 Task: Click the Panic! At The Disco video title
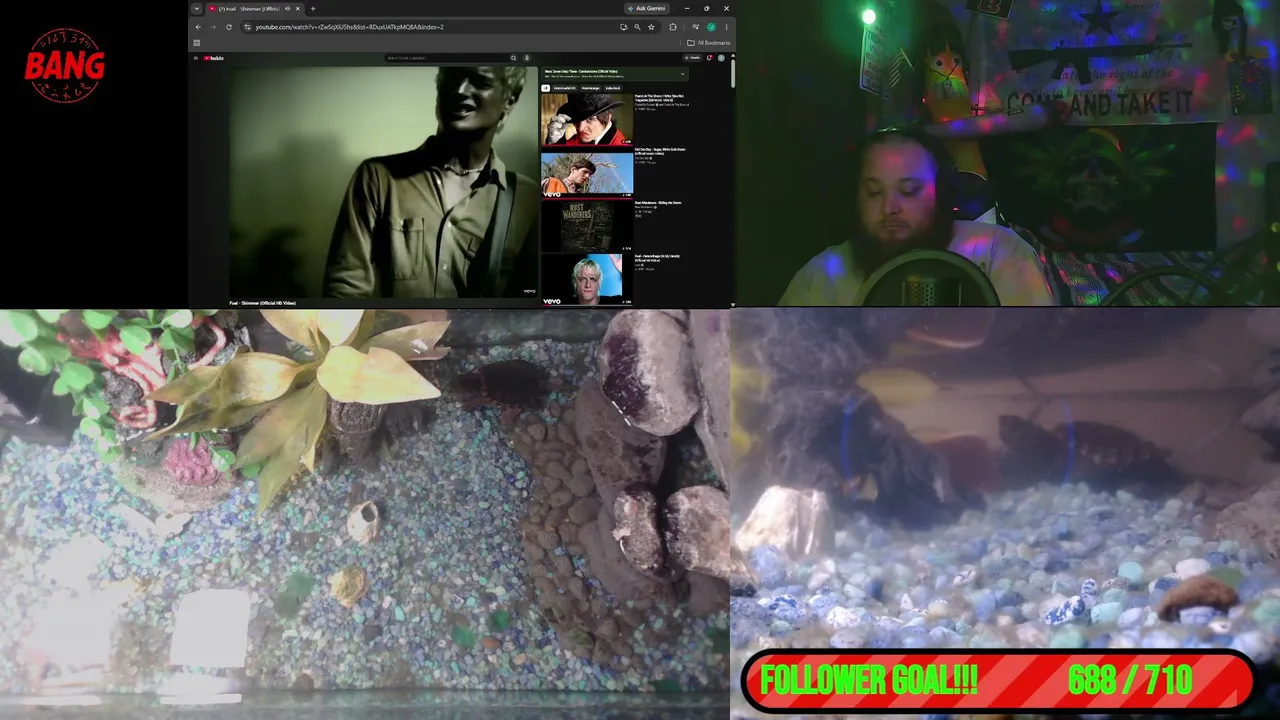pyautogui.click(x=660, y=98)
